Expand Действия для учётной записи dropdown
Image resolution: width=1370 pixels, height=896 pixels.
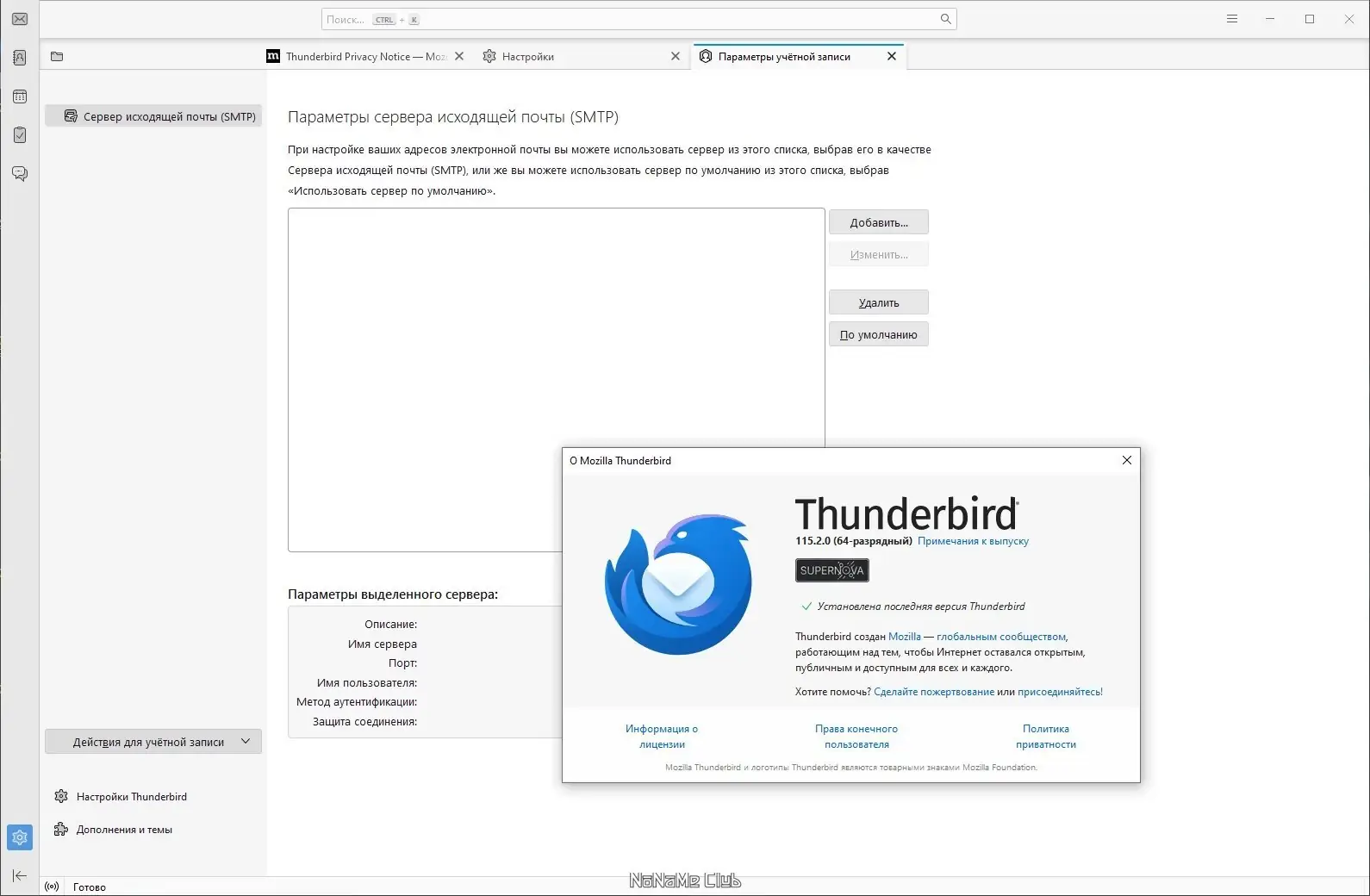click(x=153, y=742)
